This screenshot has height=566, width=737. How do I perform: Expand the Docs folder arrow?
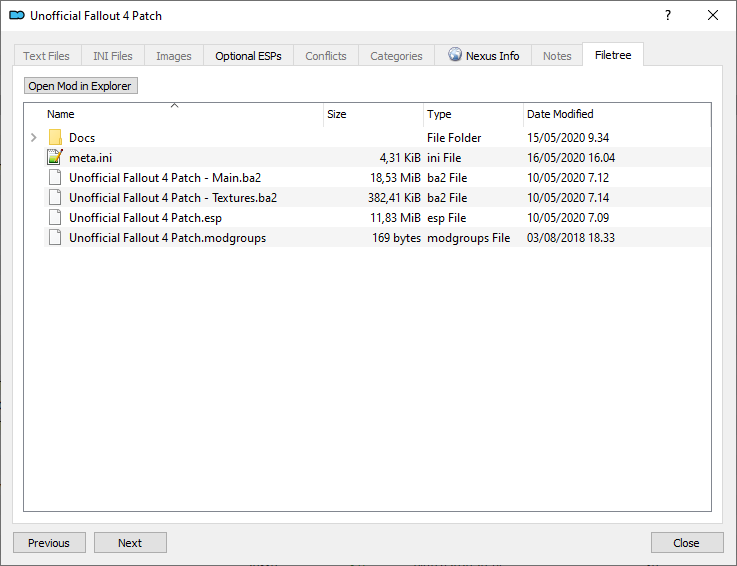pyautogui.click(x=33, y=138)
